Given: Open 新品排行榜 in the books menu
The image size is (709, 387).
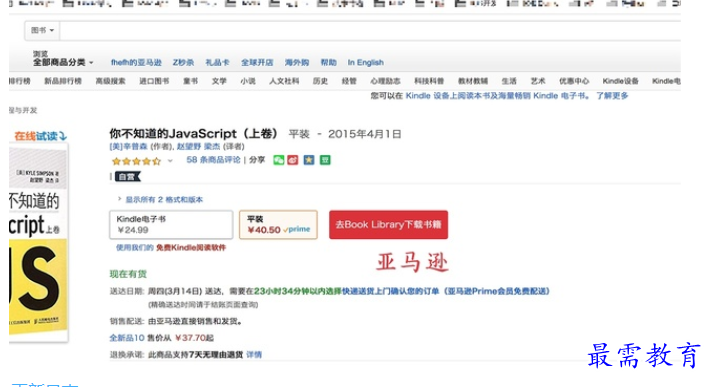Looking at the screenshot, I should pos(63,81).
